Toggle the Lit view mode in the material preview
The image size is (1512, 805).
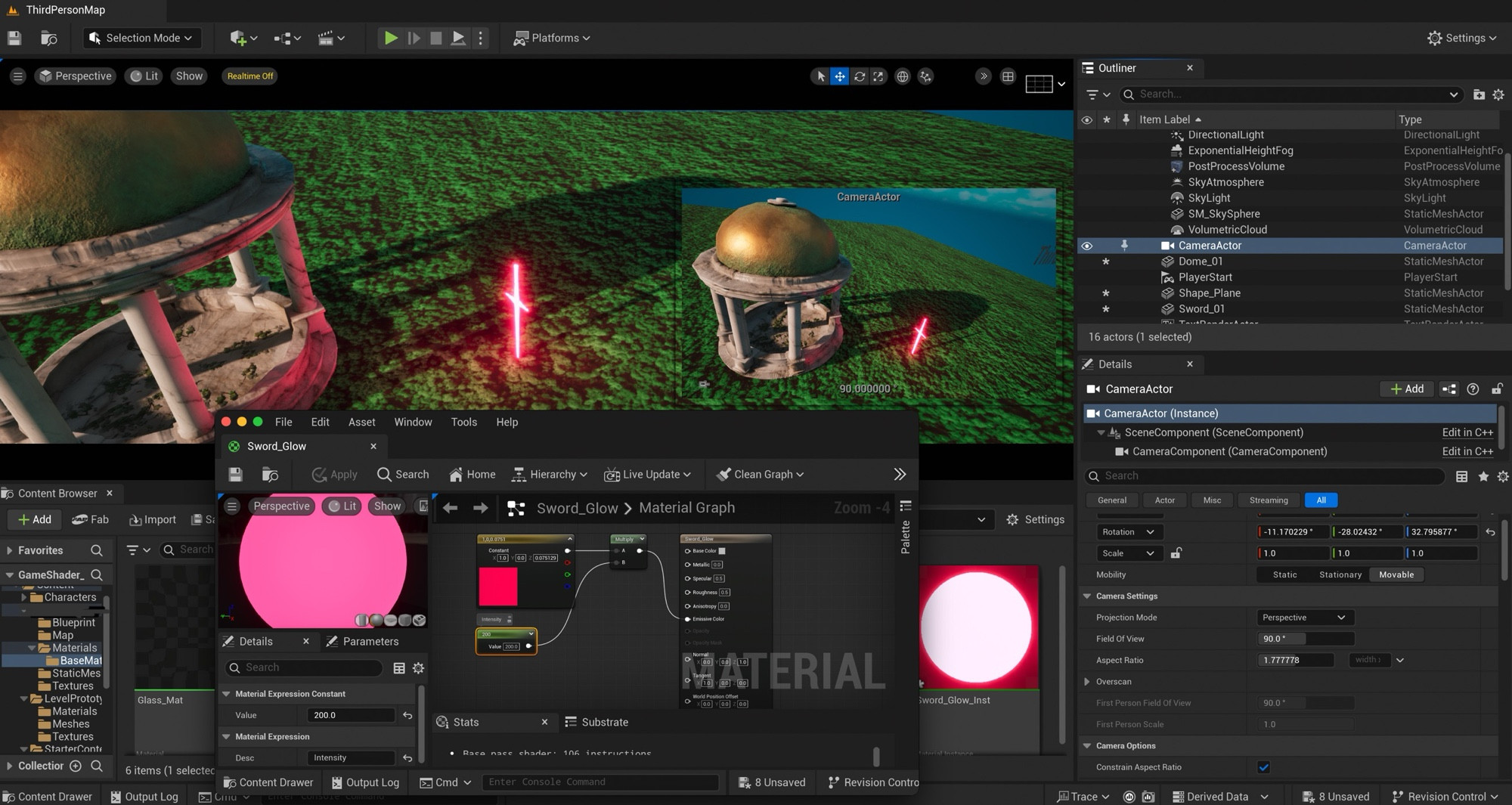pyautogui.click(x=342, y=506)
